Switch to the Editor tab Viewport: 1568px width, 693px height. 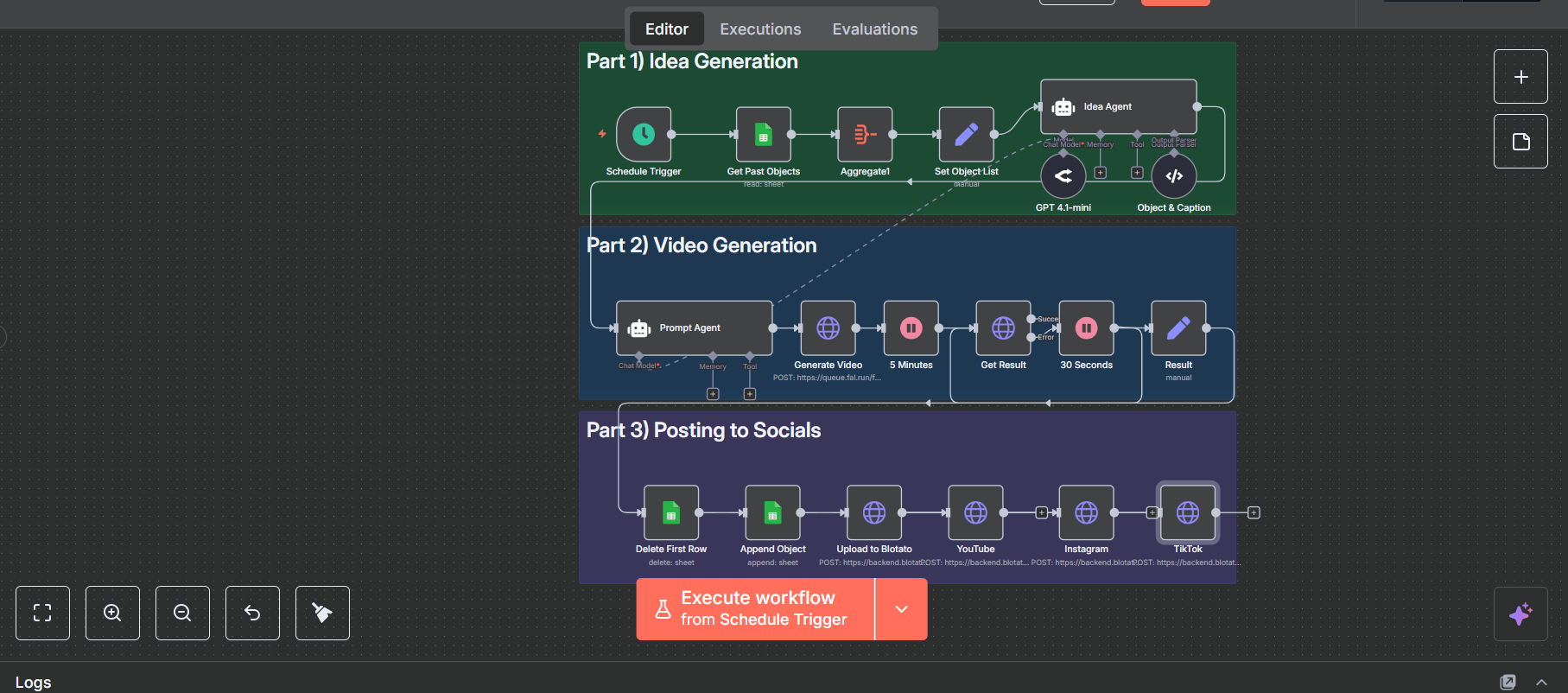[x=667, y=29]
